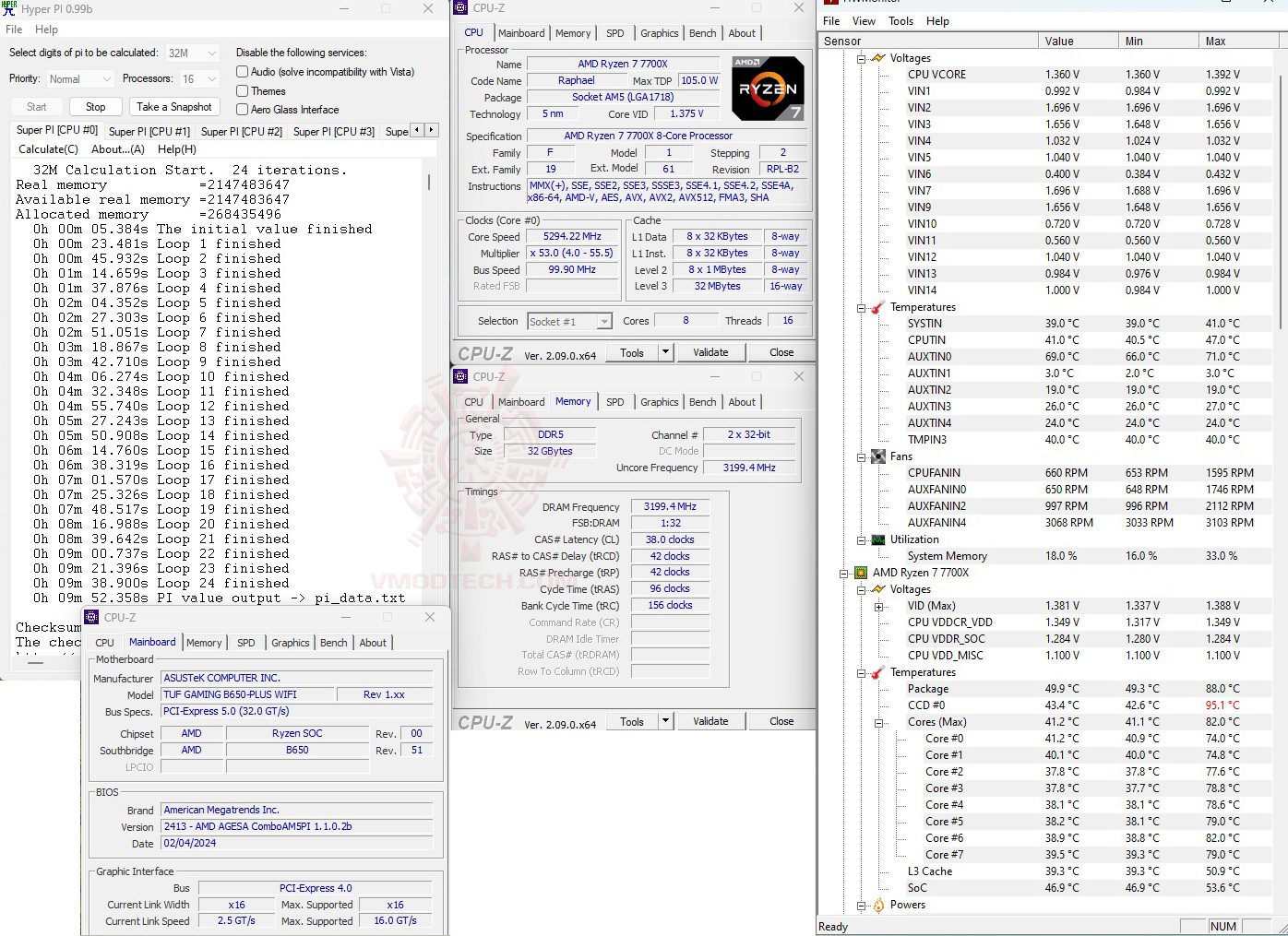The width and height of the screenshot is (1288, 936).
Task: Click the AMD Ryzen 7 logo in CPU-Z
Action: pos(768,89)
